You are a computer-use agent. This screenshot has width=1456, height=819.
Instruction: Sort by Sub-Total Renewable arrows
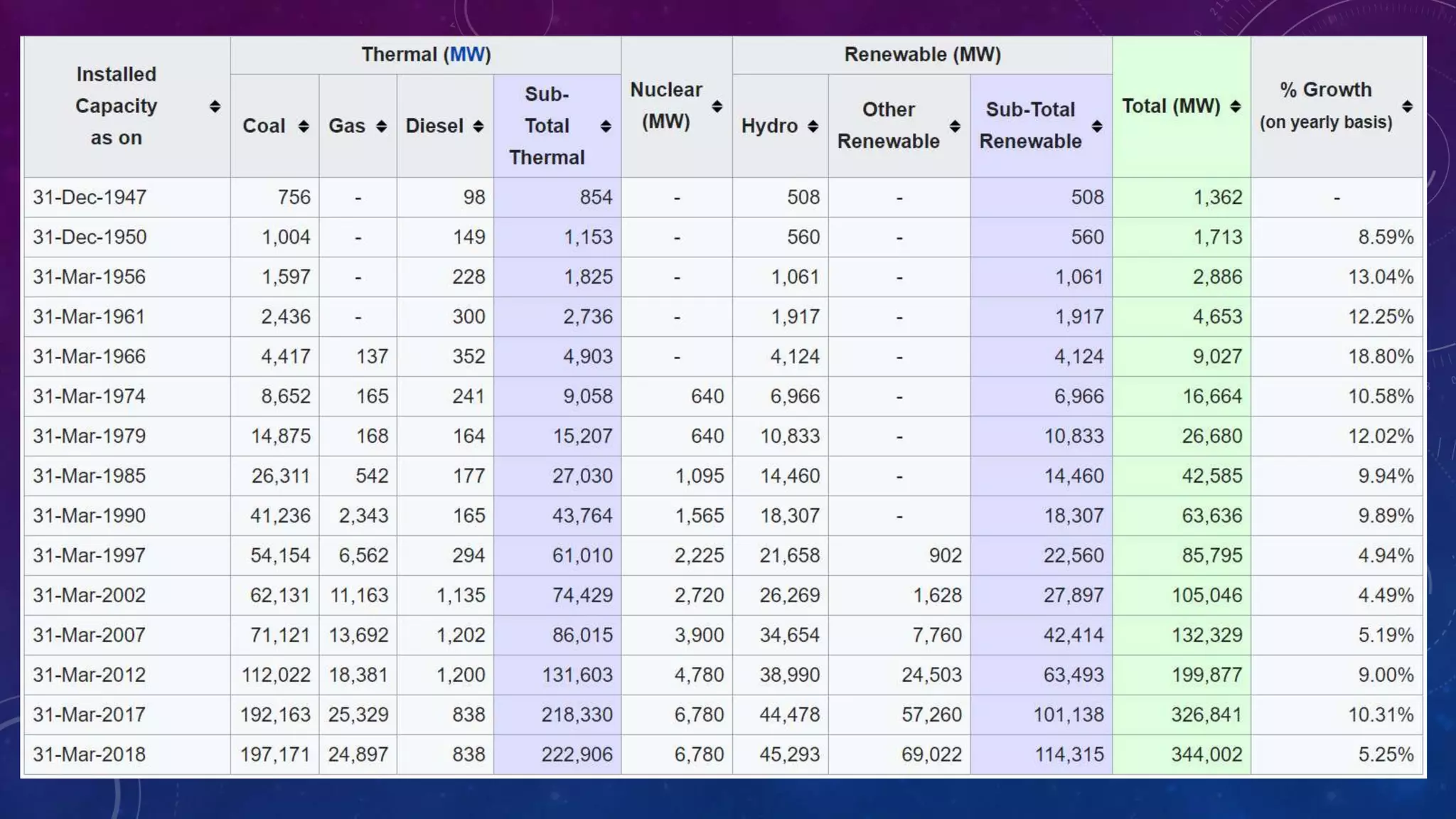[x=1098, y=127]
